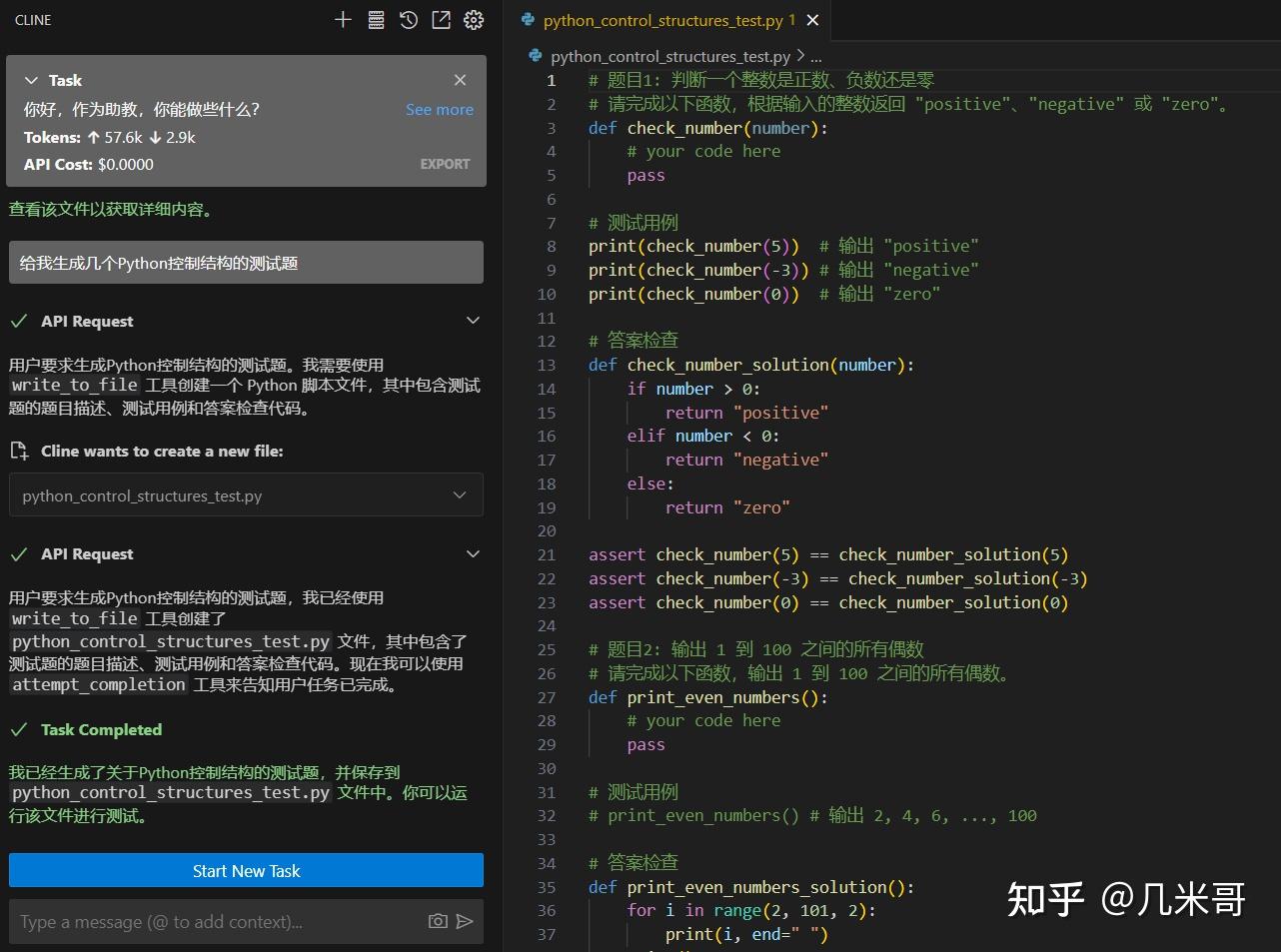Click EXPORT to export the conversation
Screen dimensions: 1281x952
pos(444,164)
